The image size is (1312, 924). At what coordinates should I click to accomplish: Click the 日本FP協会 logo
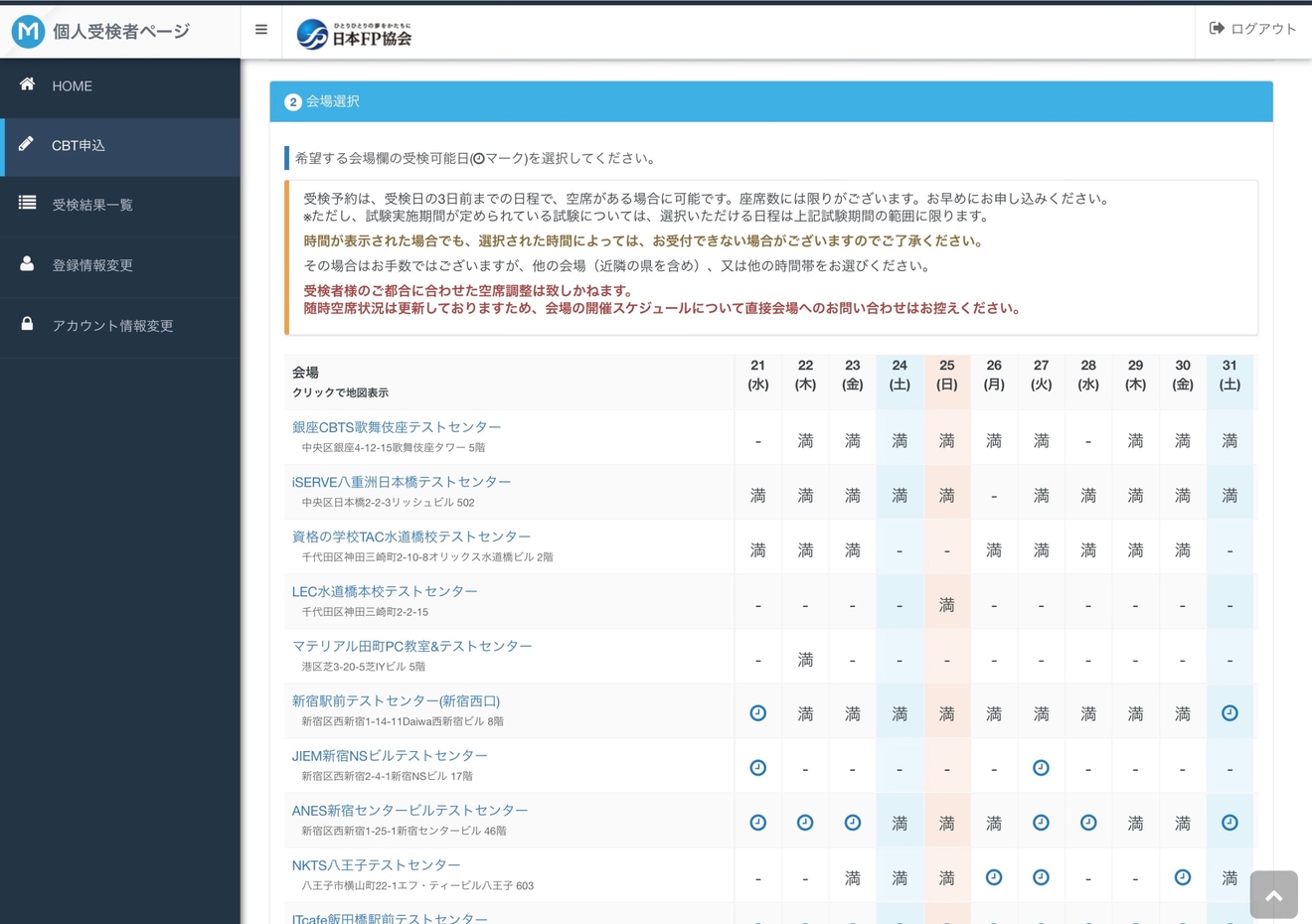coord(354,34)
